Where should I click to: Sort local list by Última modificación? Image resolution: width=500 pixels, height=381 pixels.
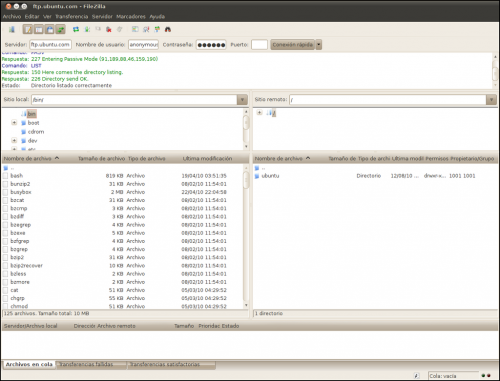click(207, 158)
